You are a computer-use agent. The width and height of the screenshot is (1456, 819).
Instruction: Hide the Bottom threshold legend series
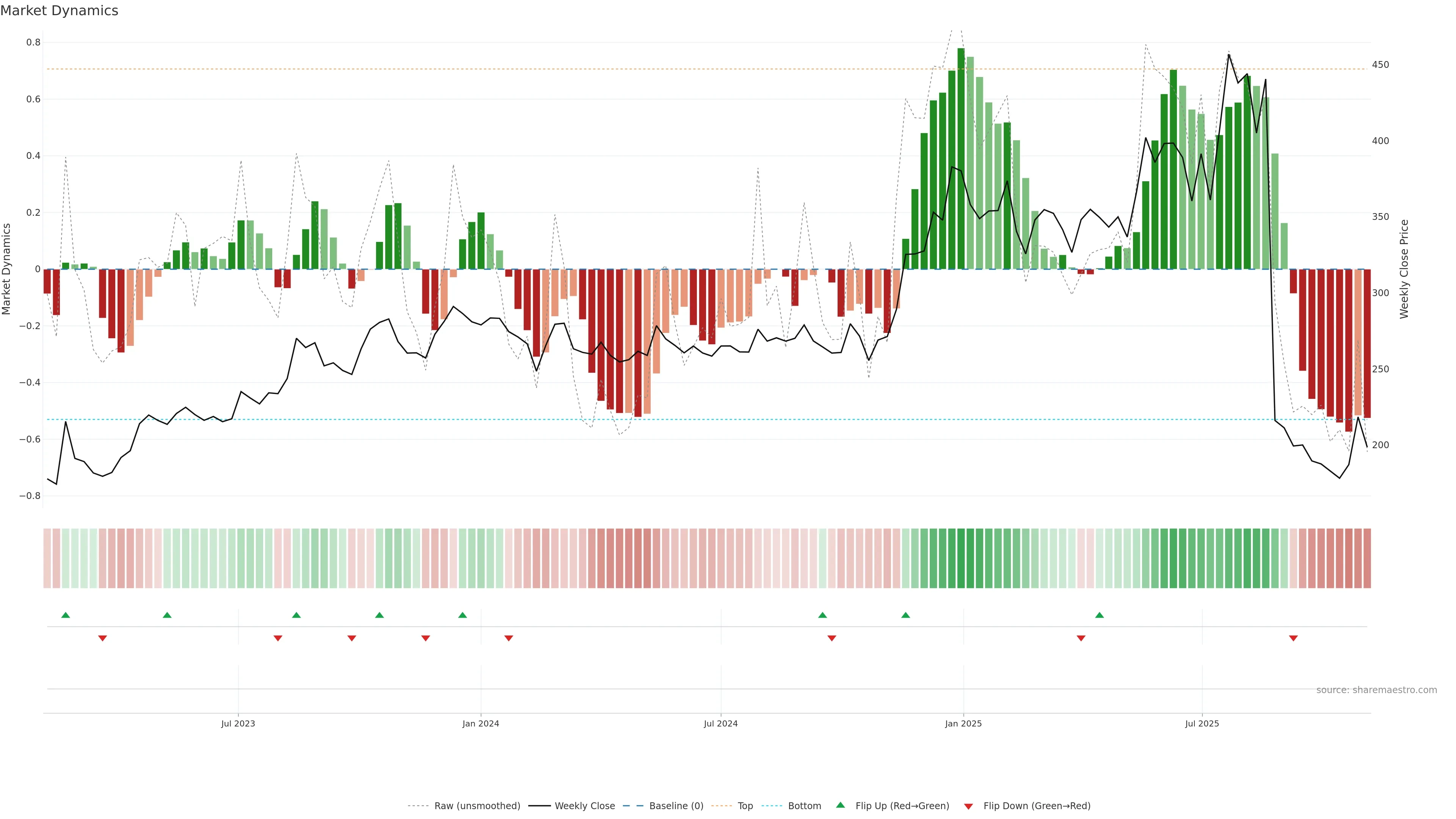(x=804, y=806)
